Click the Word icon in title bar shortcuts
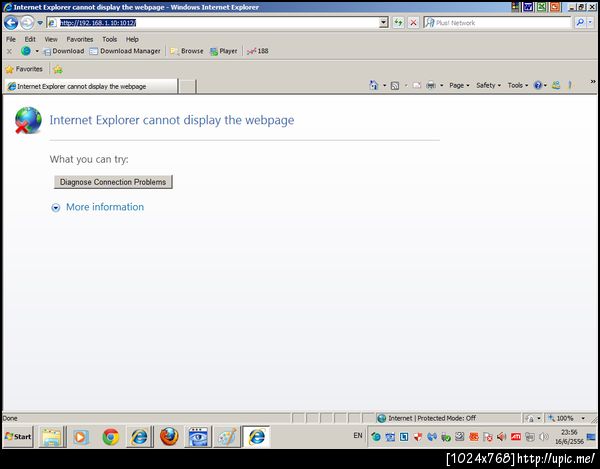The height and width of the screenshot is (469, 600). [x=528, y=7]
